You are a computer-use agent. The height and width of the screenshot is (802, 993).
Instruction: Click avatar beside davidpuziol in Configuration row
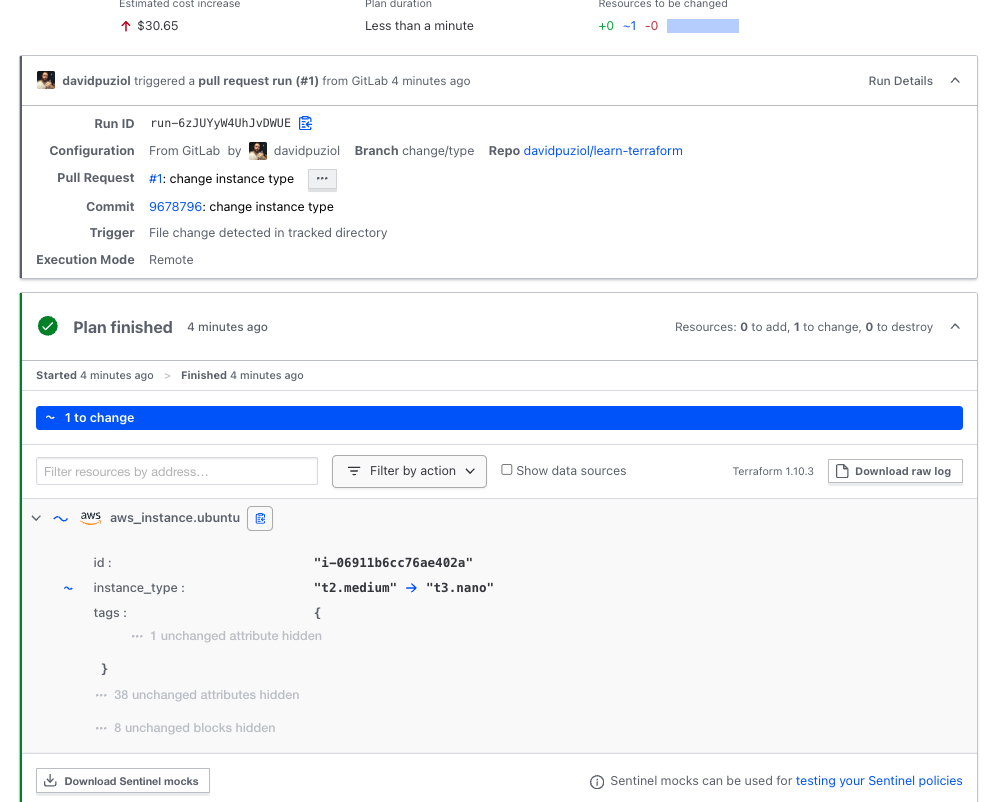258,151
